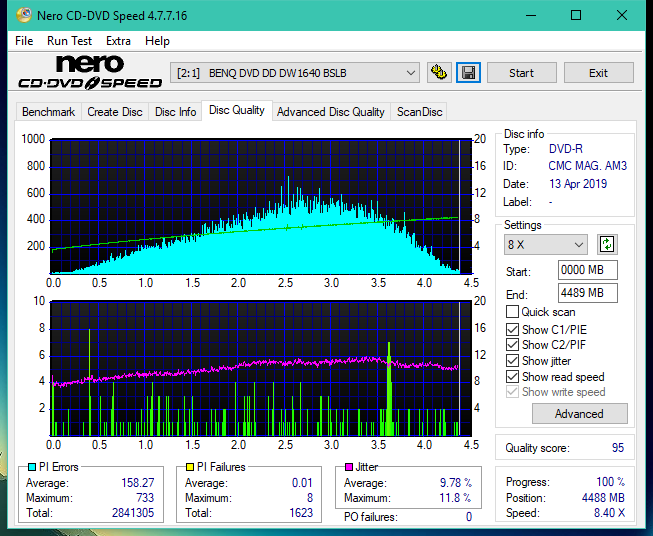653x536 pixels.
Task: Maximize the Nero CD-DVD Speed window
Action: tap(576, 15)
